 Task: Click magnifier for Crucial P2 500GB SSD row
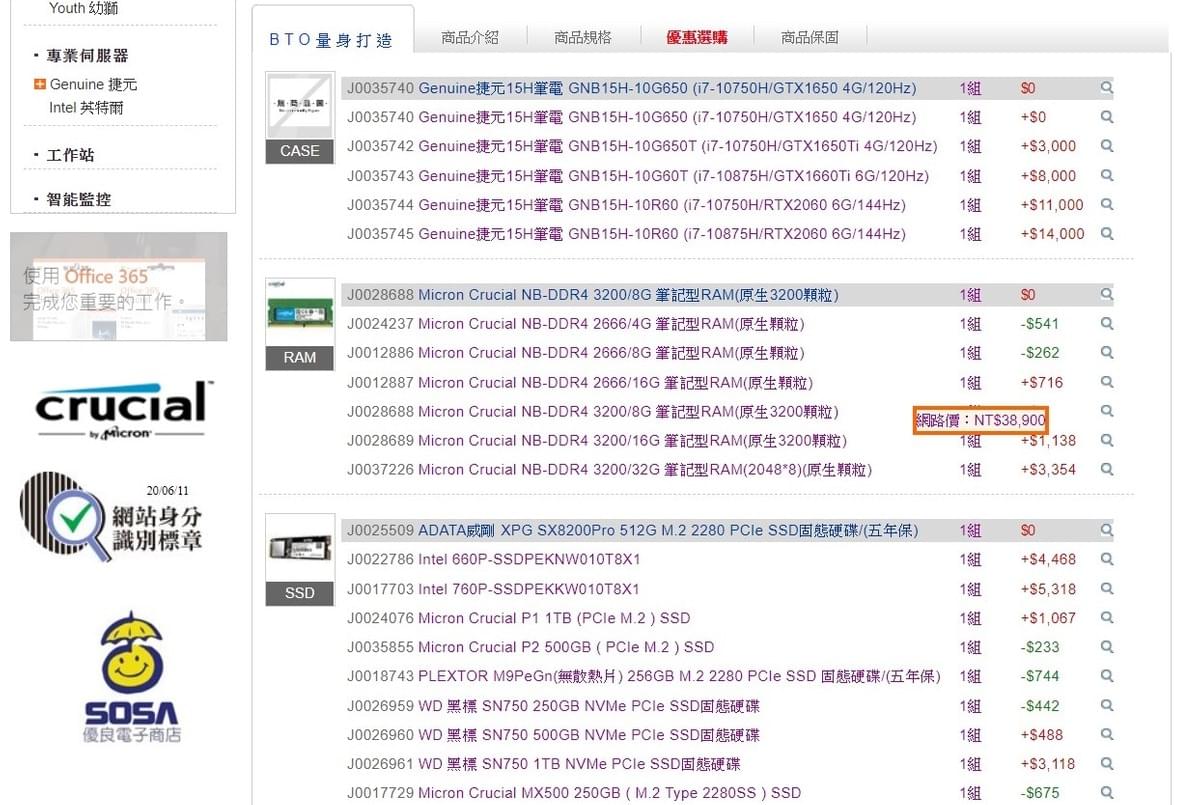point(1107,647)
